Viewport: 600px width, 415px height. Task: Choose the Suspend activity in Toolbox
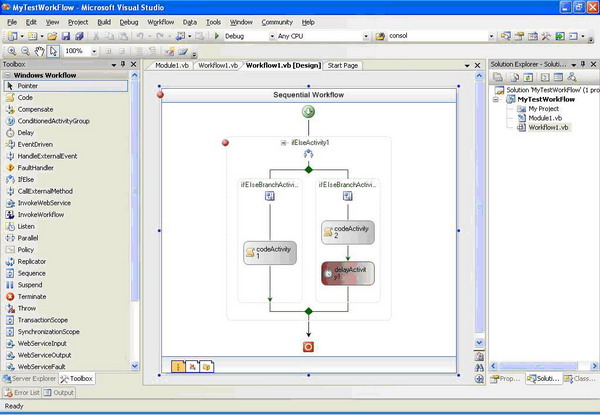coord(29,285)
